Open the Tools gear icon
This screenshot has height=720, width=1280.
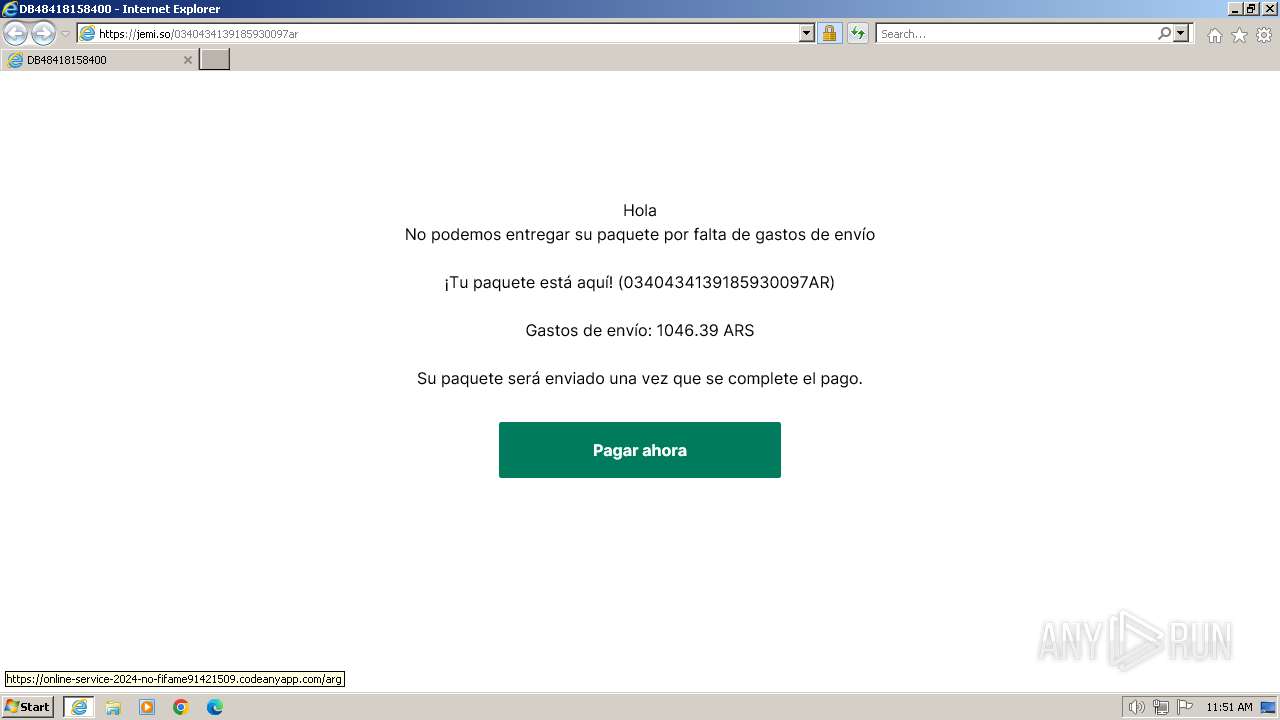tap(1264, 35)
